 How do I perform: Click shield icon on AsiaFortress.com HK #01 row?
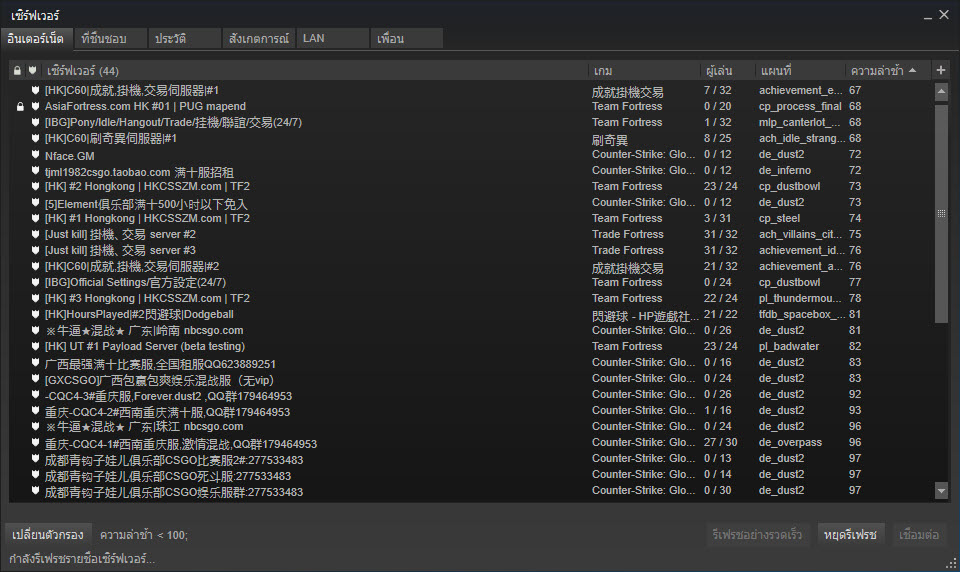(35, 107)
